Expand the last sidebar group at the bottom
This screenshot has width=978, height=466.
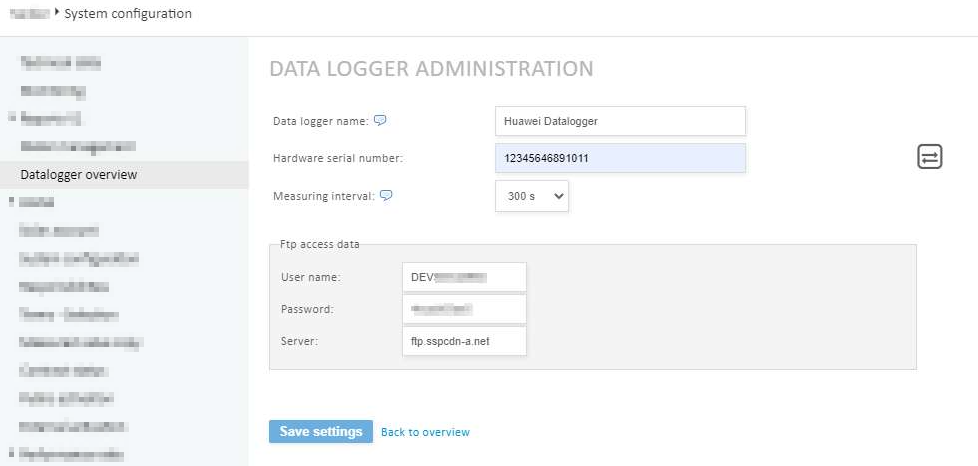click(x=11, y=455)
